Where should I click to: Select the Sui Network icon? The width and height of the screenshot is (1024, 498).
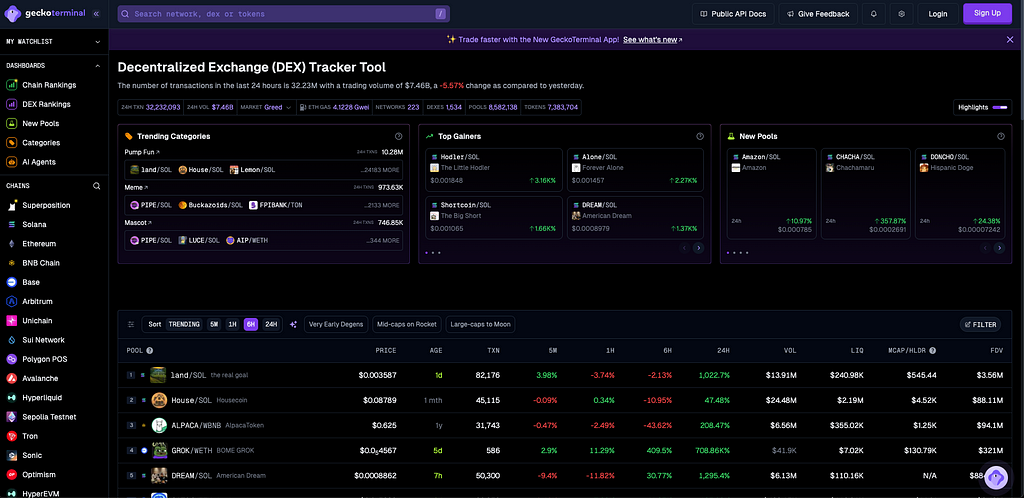[11, 340]
